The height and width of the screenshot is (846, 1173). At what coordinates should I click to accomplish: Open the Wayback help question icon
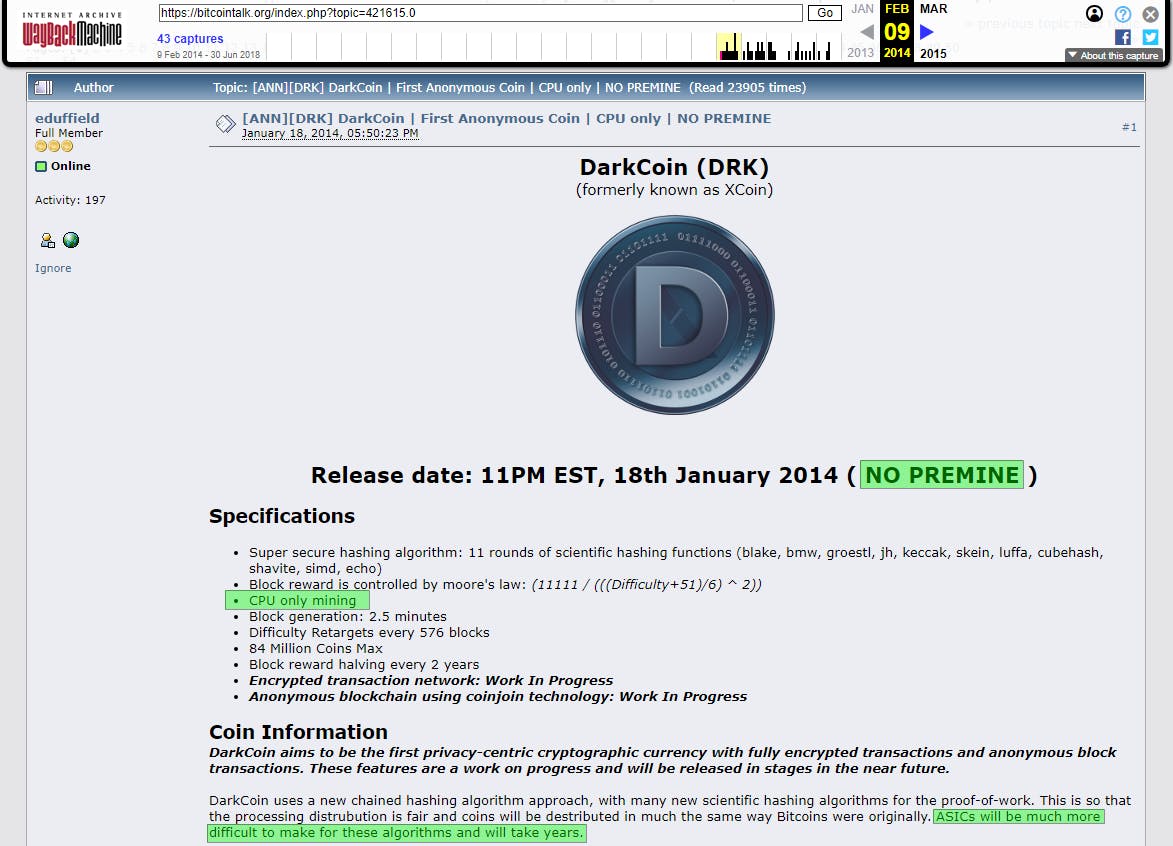pos(1123,13)
